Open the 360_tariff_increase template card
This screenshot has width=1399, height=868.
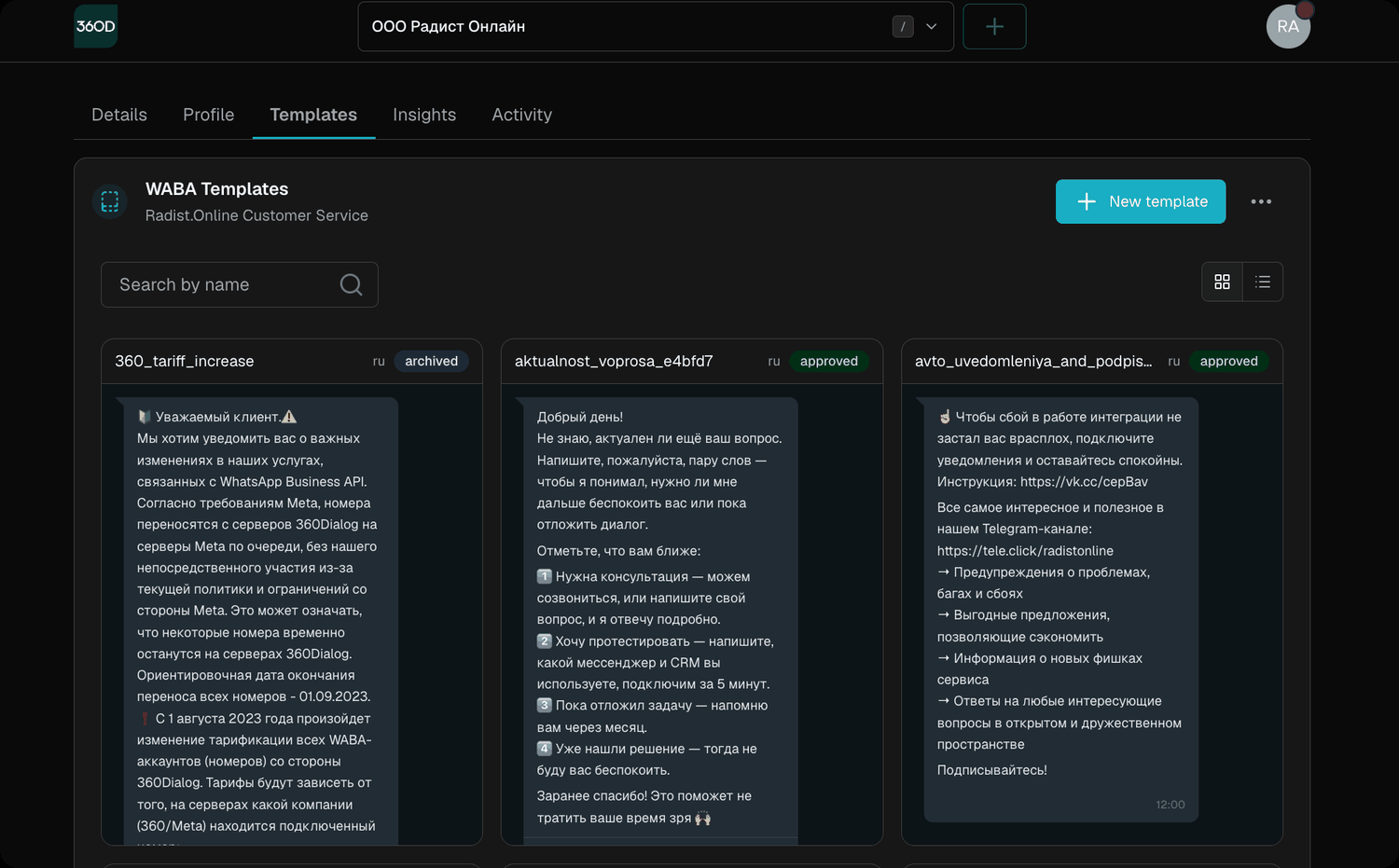(x=292, y=592)
